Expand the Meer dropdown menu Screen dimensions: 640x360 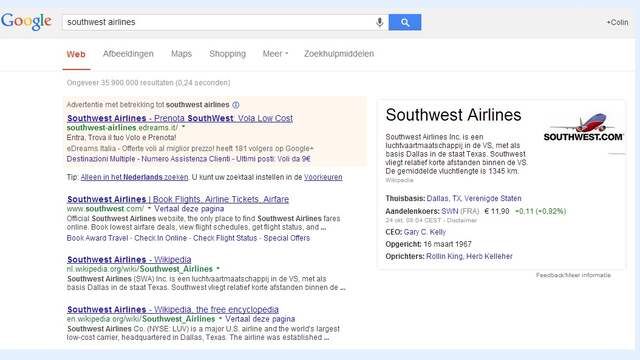(x=275, y=54)
